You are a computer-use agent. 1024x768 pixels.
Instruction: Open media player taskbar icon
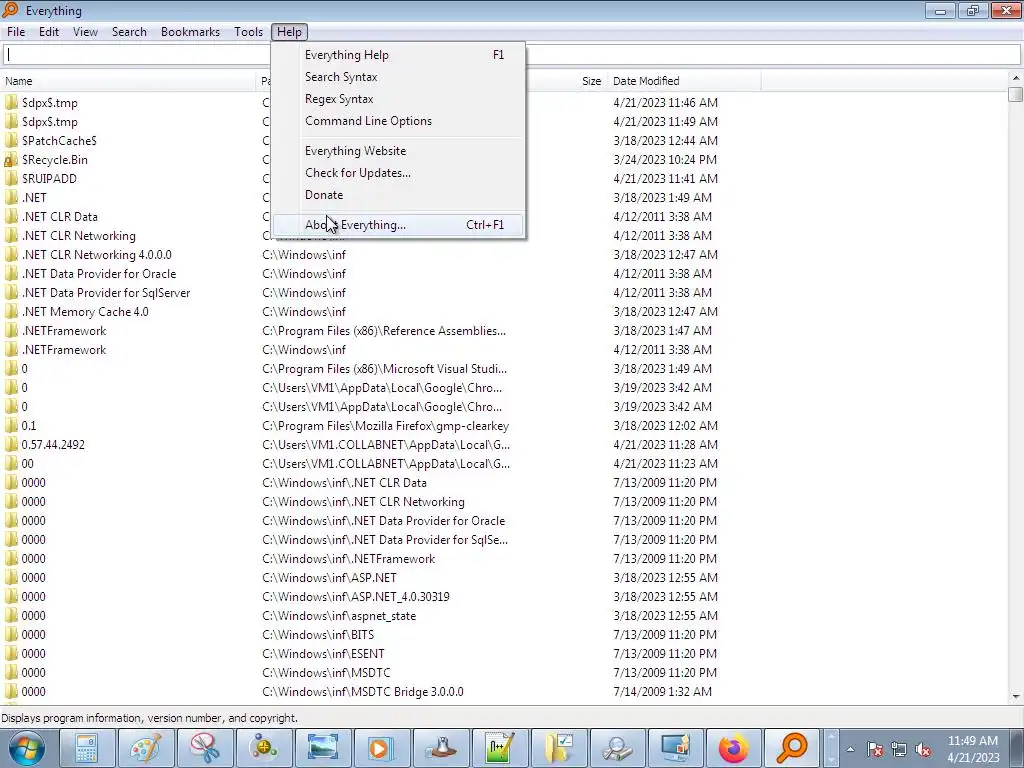(x=381, y=748)
